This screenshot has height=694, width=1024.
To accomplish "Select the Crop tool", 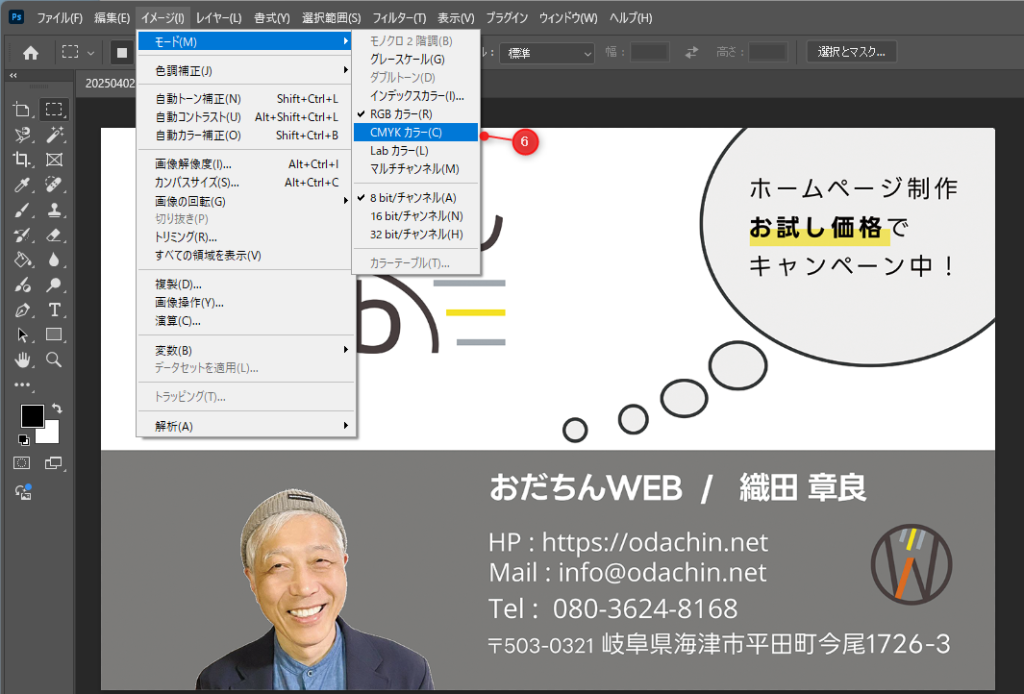I will [x=21, y=160].
